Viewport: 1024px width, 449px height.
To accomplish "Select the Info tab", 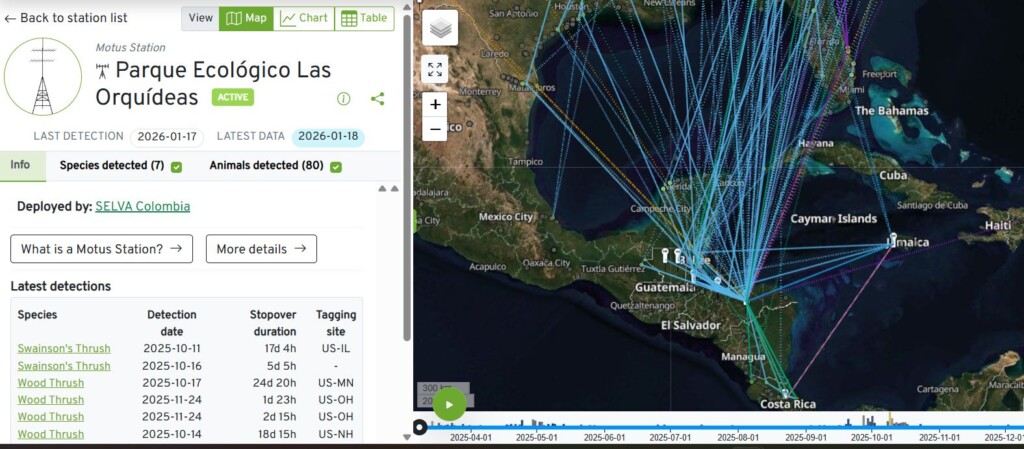I will point(20,165).
